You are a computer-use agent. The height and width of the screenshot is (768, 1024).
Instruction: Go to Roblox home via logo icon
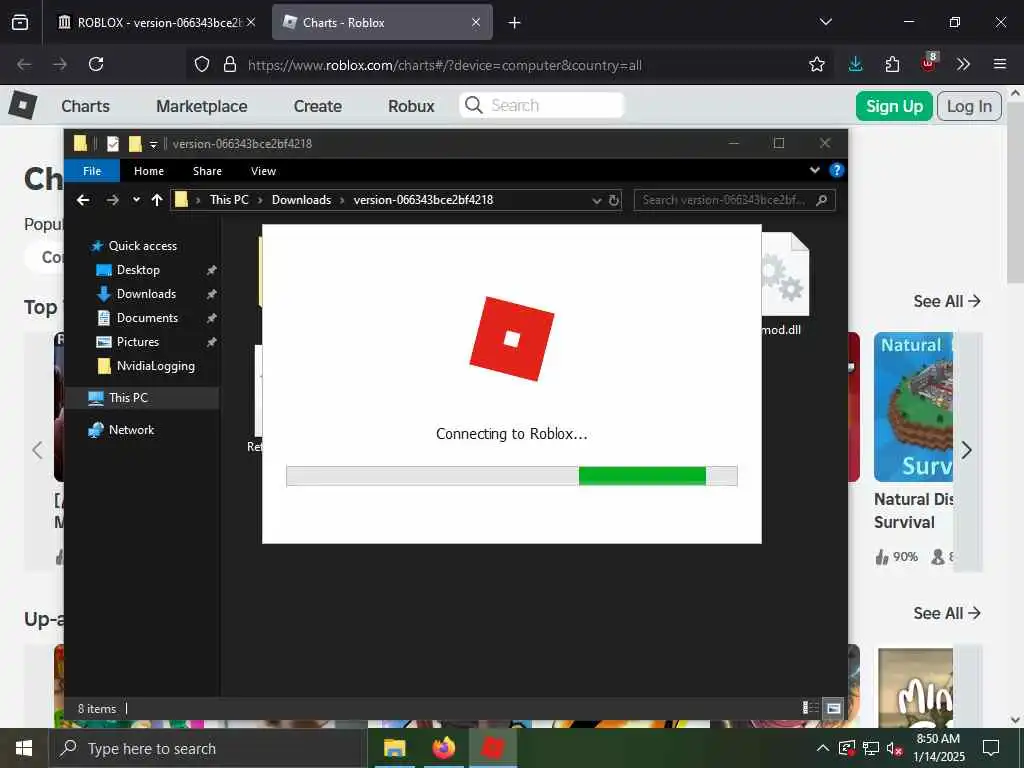23,105
